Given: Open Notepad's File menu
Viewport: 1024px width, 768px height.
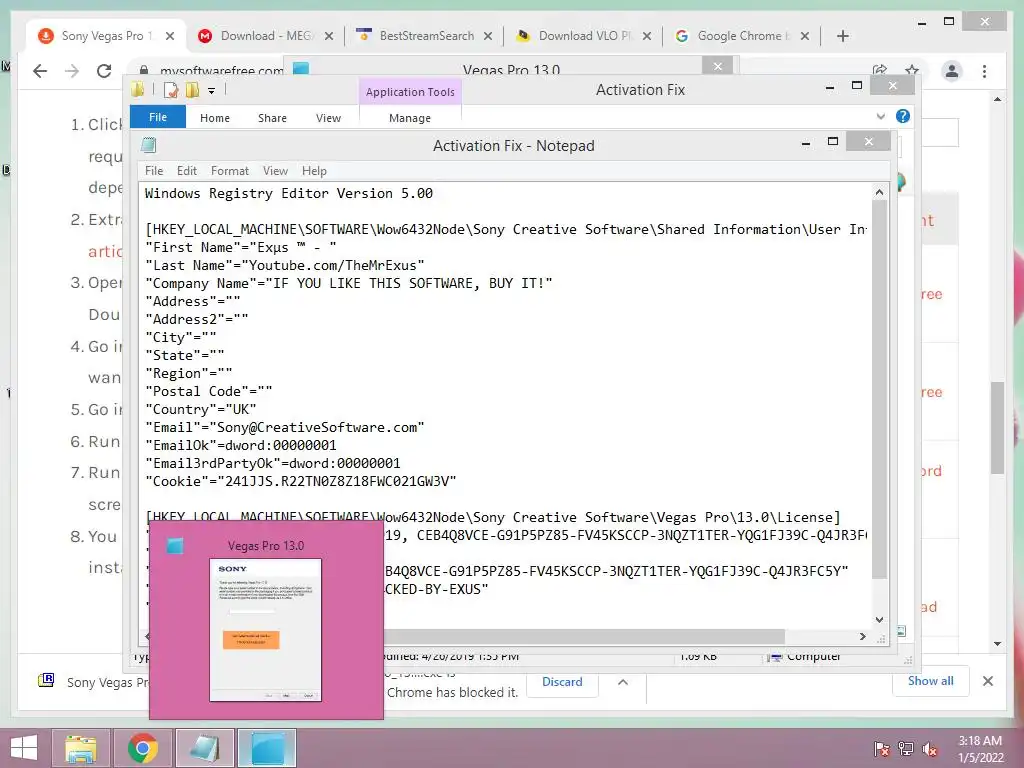Looking at the screenshot, I should pos(154,170).
